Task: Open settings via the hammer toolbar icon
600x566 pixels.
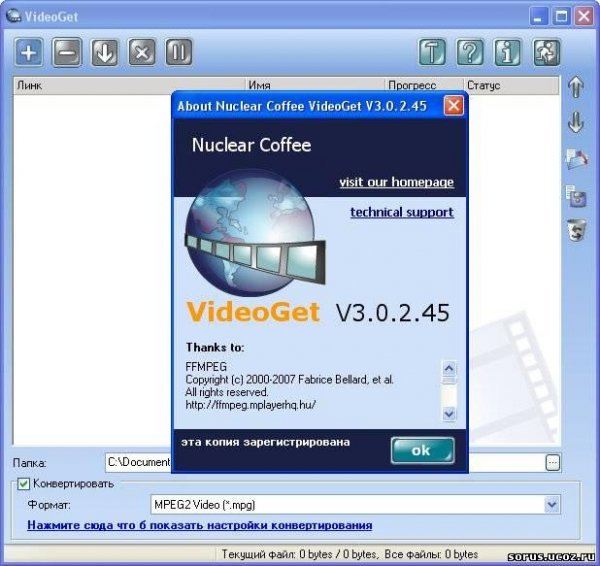Action: pos(432,52)
